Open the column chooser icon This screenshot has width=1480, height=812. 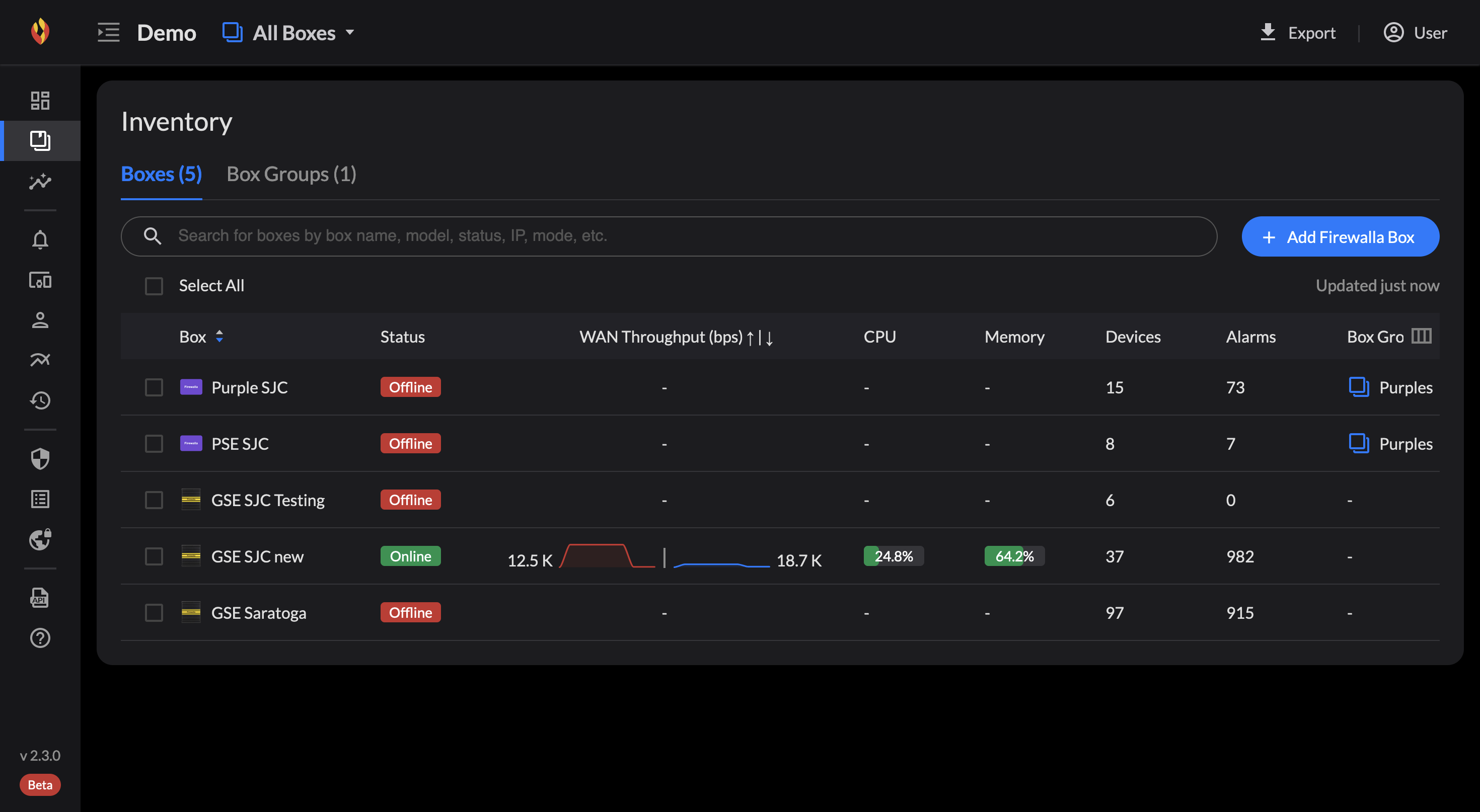point(1422,336)
